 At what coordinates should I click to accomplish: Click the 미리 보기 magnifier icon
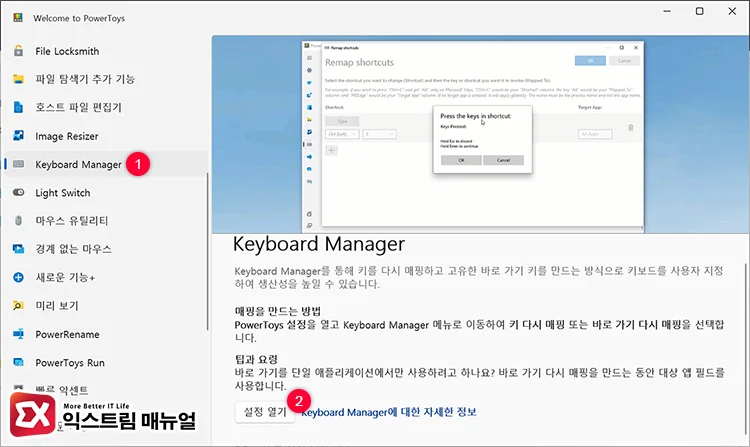coord(18,305)
